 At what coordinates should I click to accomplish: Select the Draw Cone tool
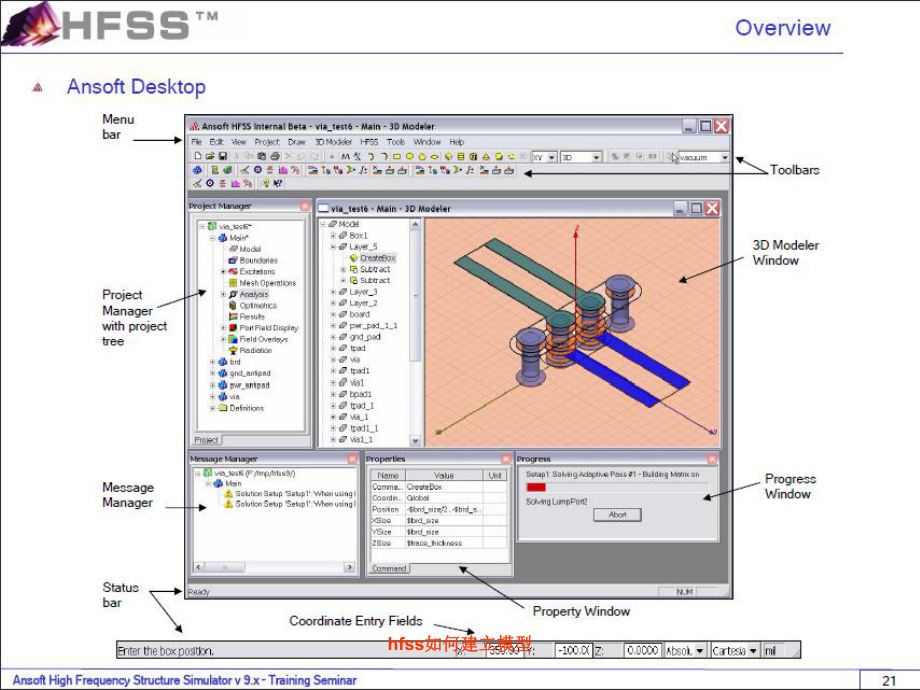[486, 157]
